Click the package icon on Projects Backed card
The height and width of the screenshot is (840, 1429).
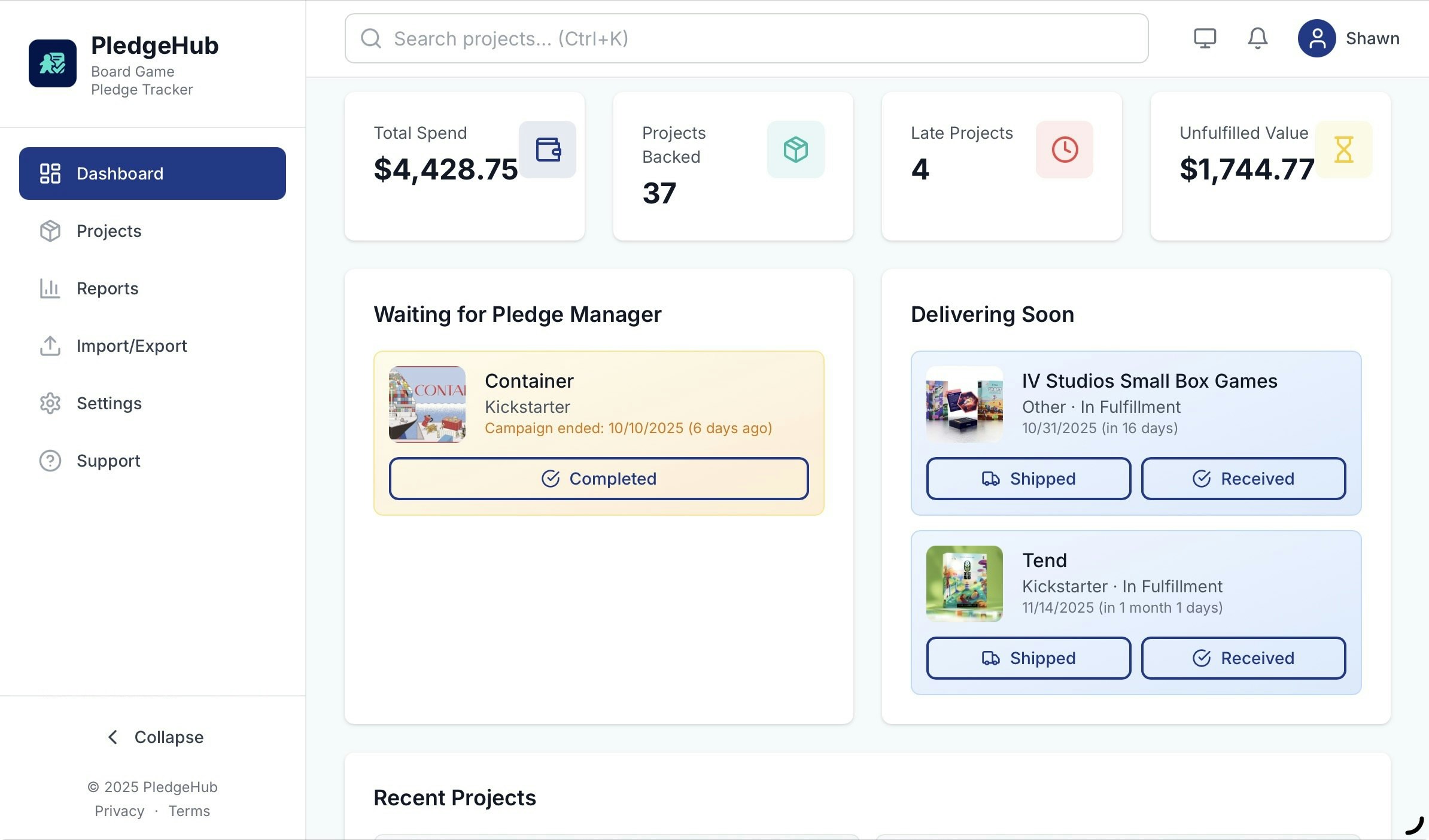pyautogui.click(x=795, y=150)
